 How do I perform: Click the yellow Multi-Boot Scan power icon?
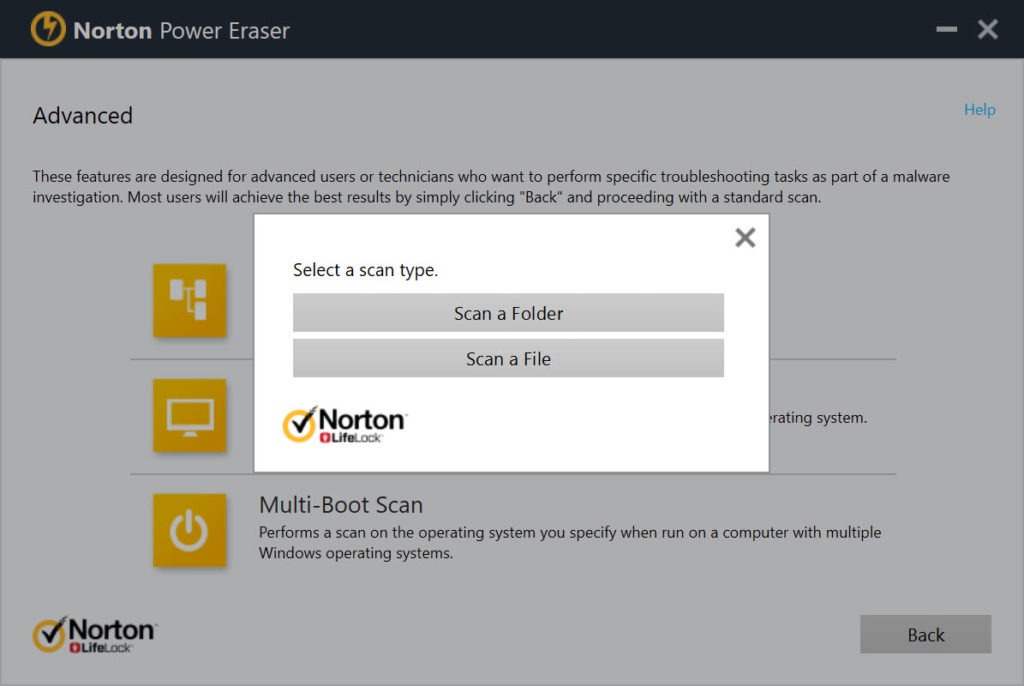pyautogui.click(x=189, y=530)
